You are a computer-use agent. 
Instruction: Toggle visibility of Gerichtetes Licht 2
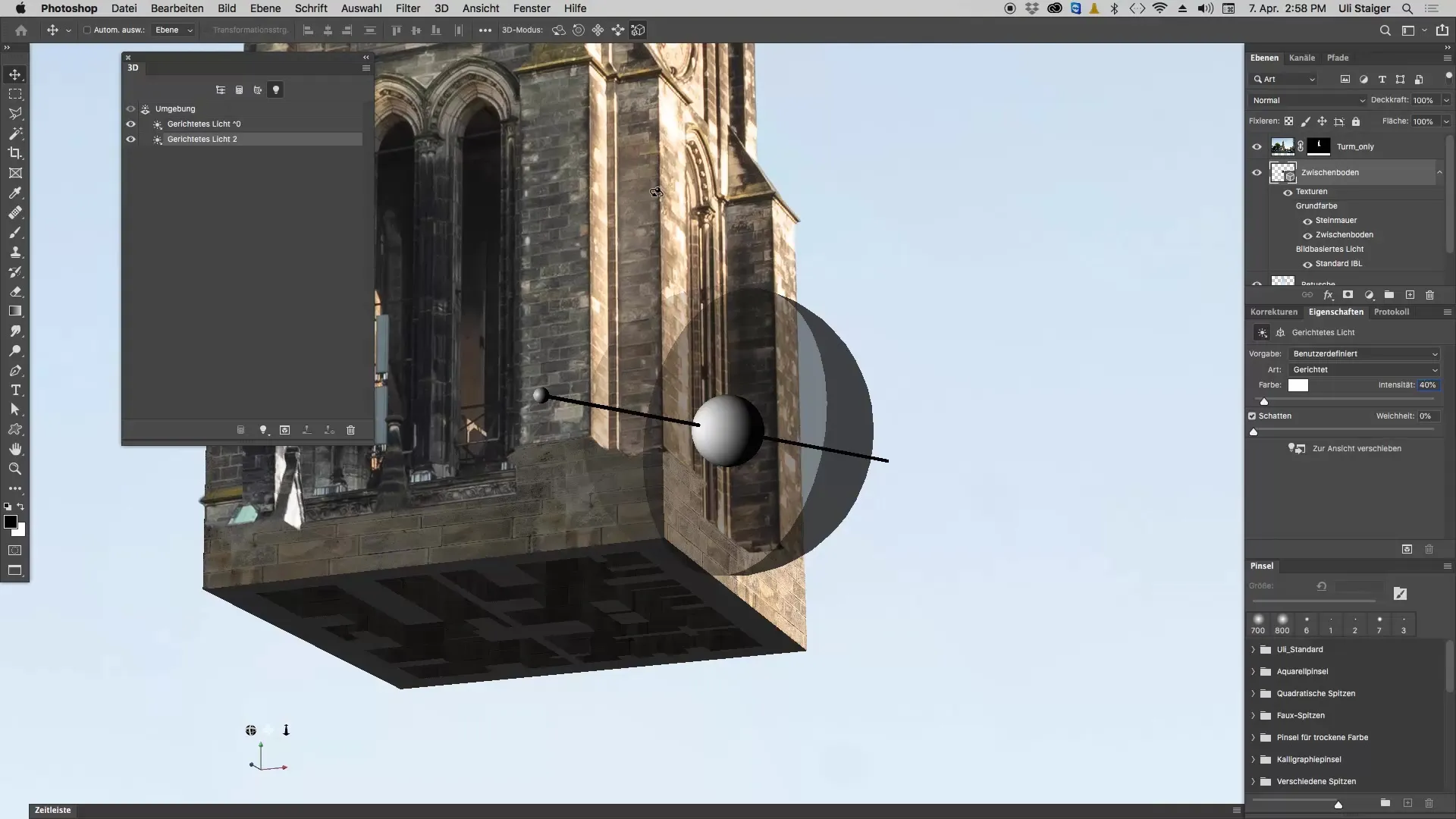coord(130,139)
